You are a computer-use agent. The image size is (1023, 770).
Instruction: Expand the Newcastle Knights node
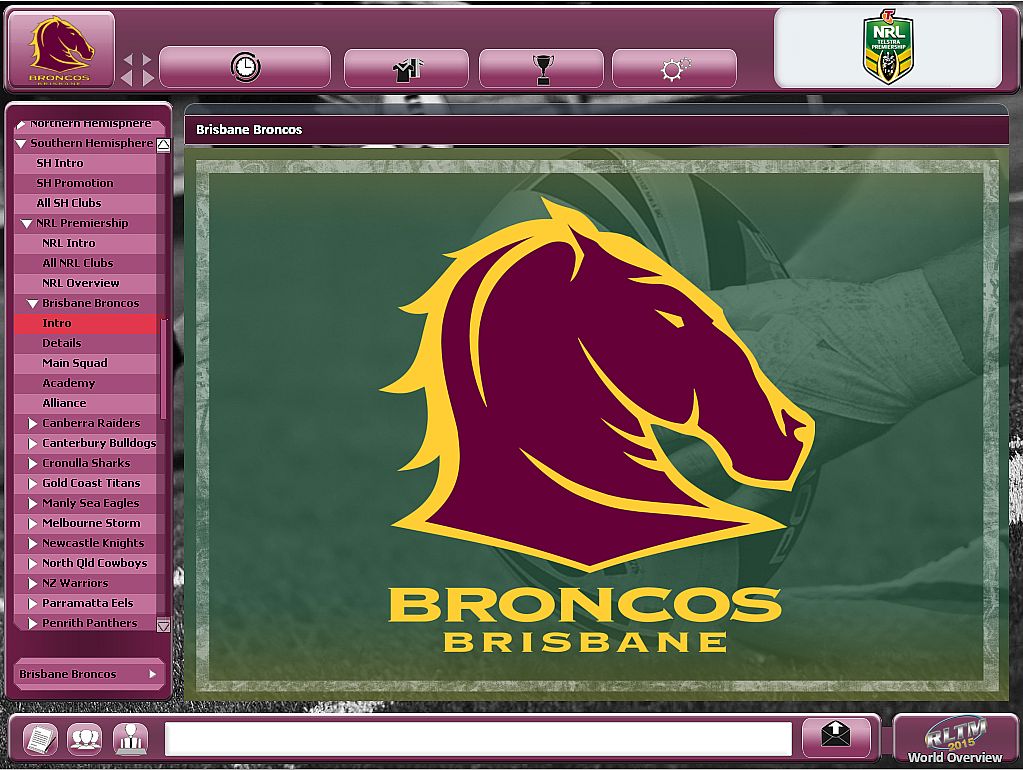[33, 544]
